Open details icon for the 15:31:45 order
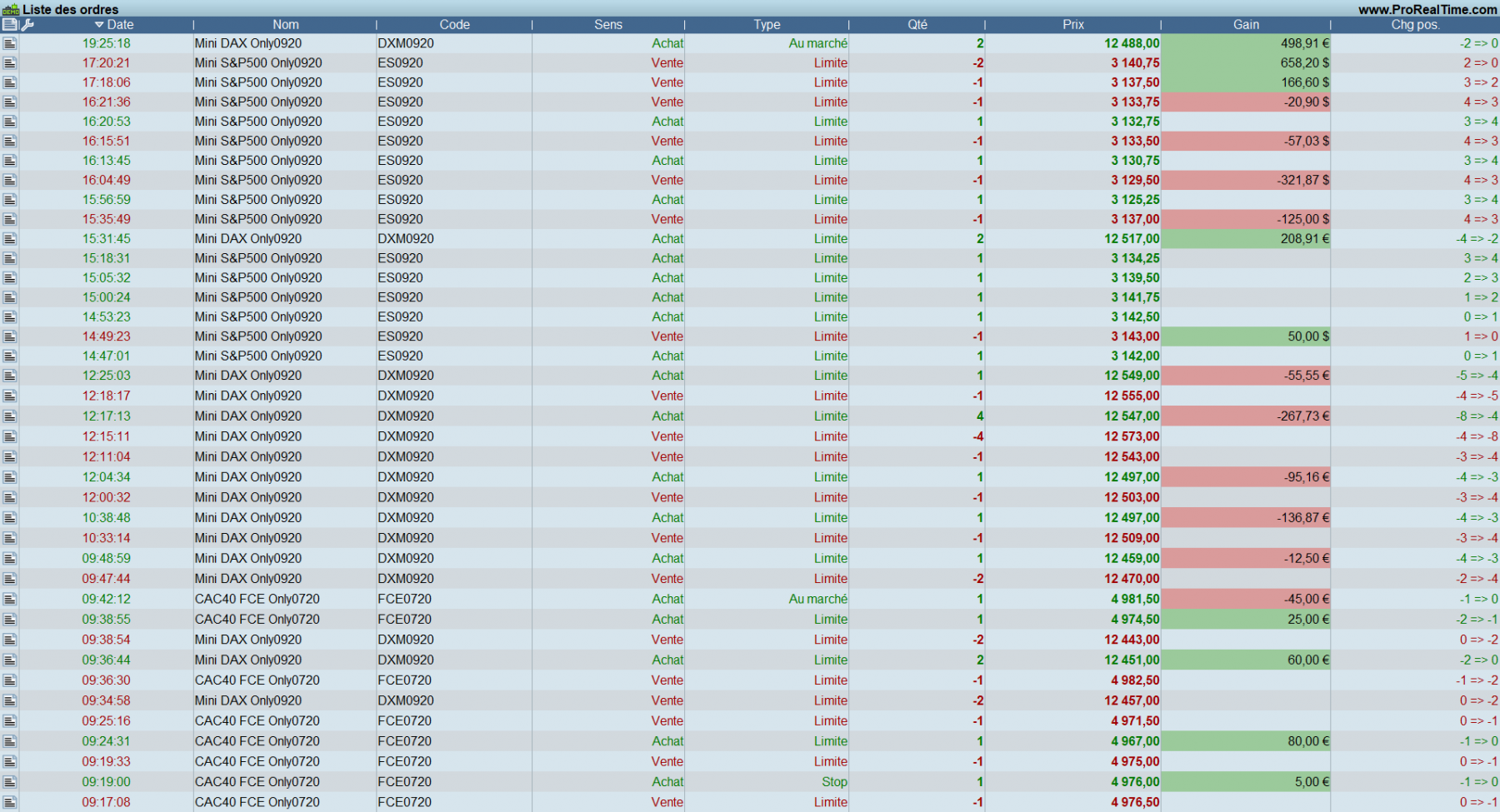The width and height of the screenshot is (1500, 812). point(10,239)
